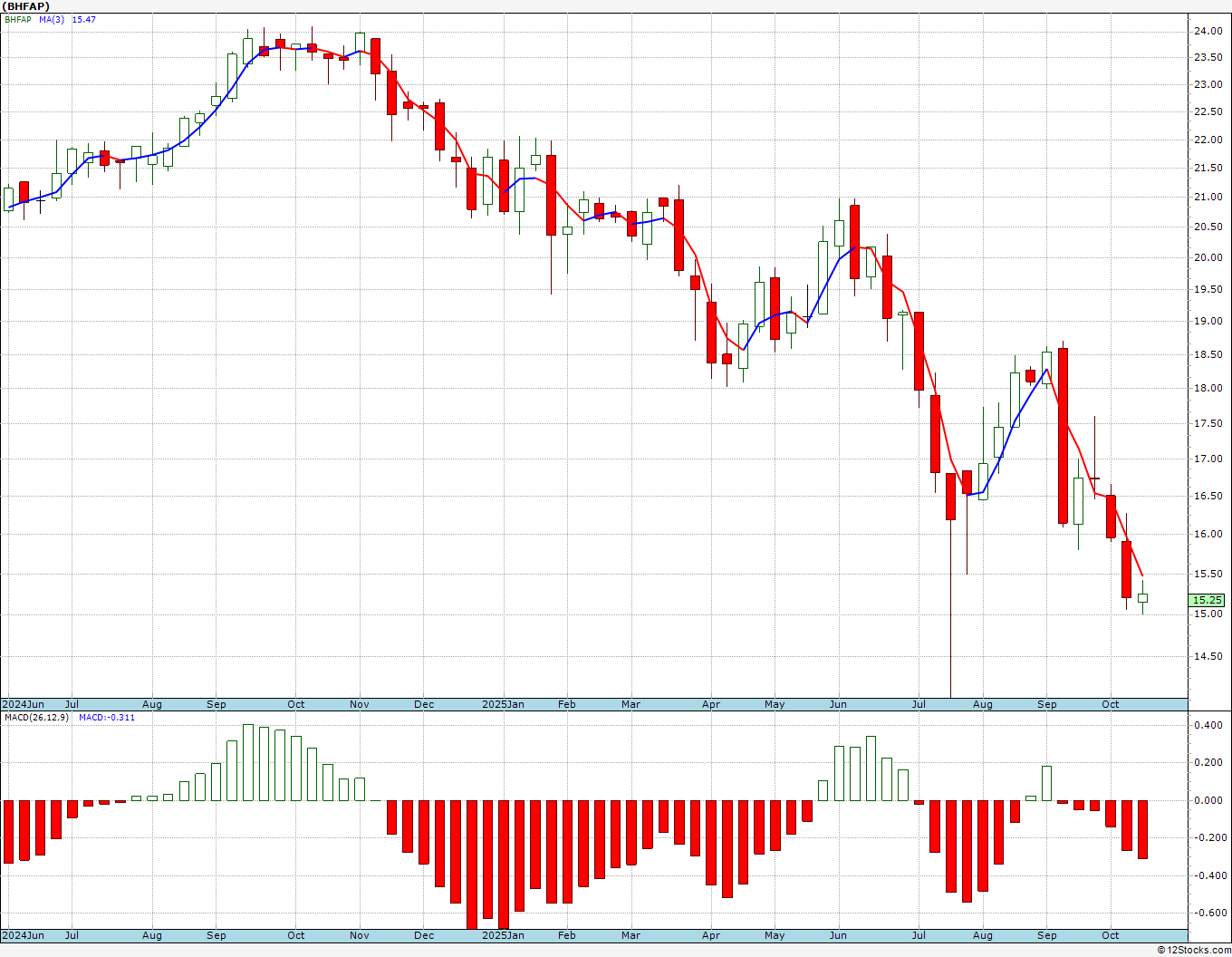Select Nov on the MACD panel date axis
This screenshot has width=1232, height=957.
pyautogui.click(x=360, y=935)
